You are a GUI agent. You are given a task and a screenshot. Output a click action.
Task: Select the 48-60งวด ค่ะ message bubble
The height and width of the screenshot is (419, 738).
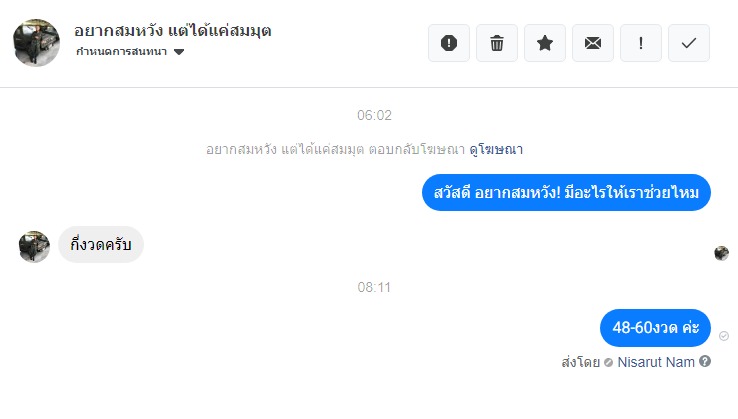655,327
